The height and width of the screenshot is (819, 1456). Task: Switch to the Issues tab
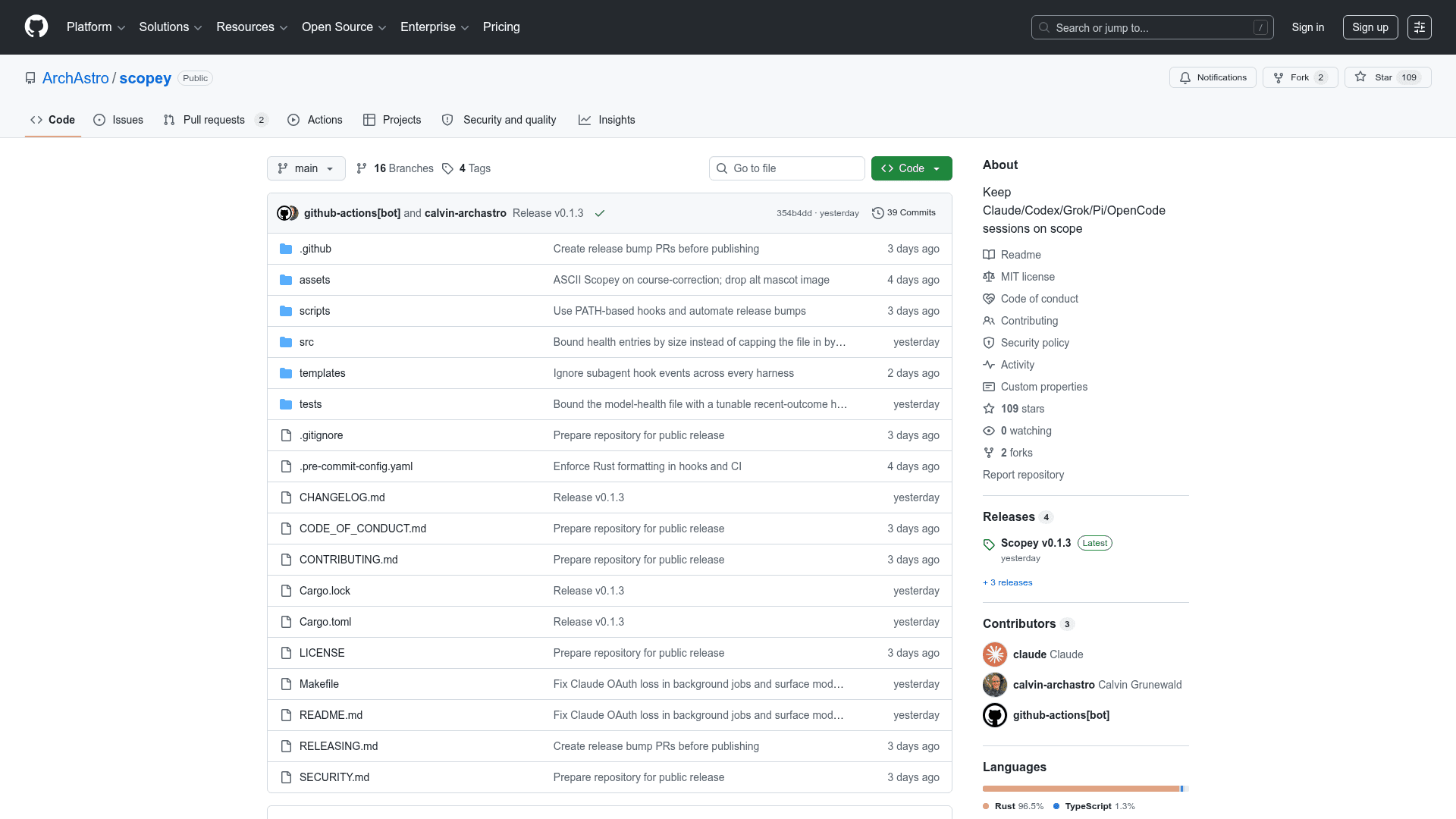pos(118,120)
